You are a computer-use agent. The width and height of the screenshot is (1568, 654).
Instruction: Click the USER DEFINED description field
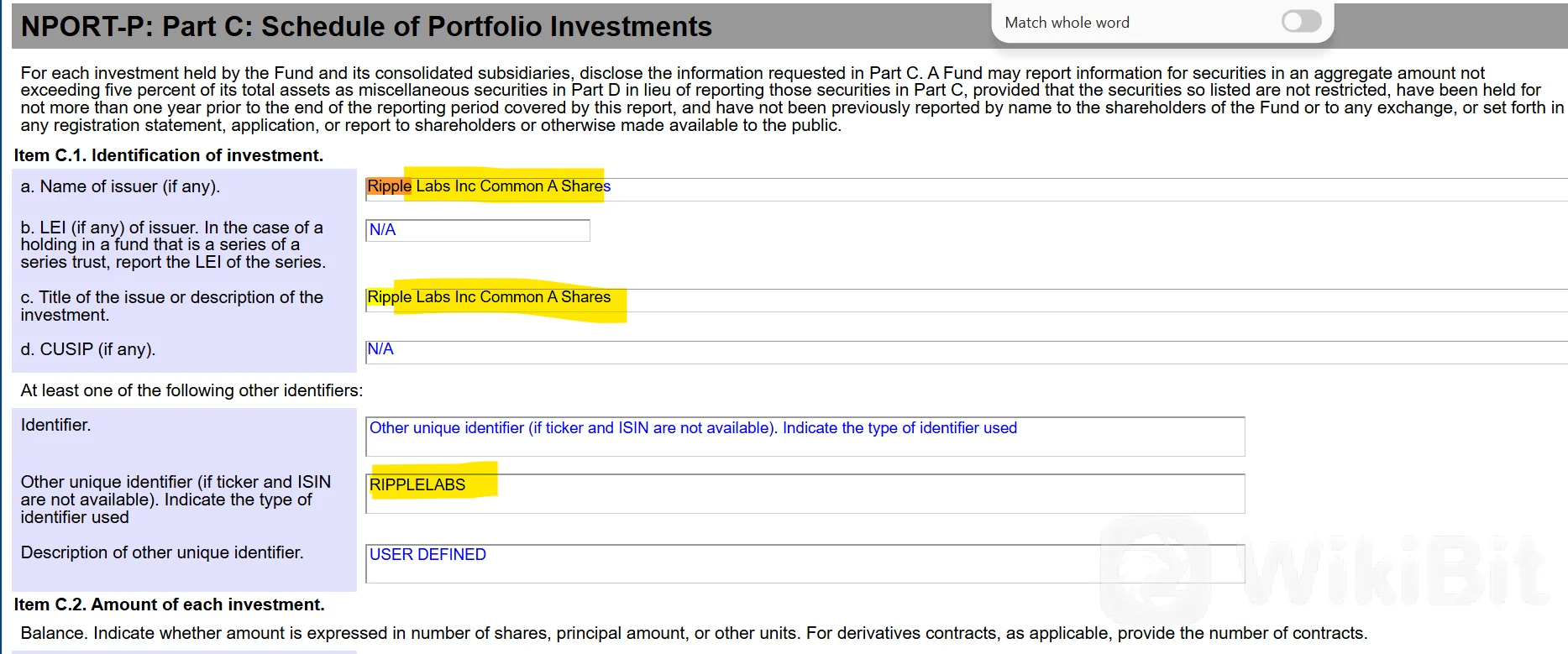tap(805, 563)
